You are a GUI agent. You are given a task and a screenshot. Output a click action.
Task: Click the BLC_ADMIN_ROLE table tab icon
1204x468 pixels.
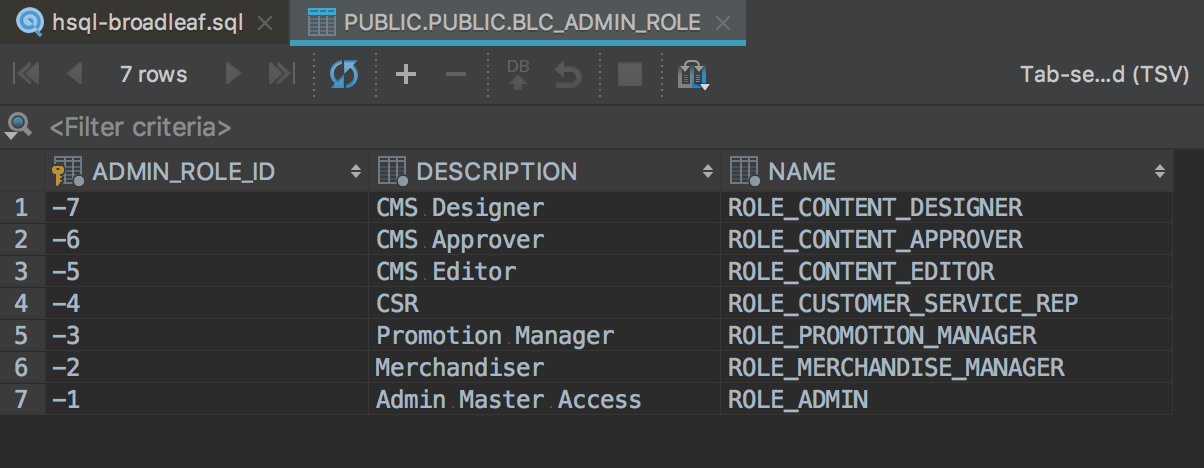(321, 22)
